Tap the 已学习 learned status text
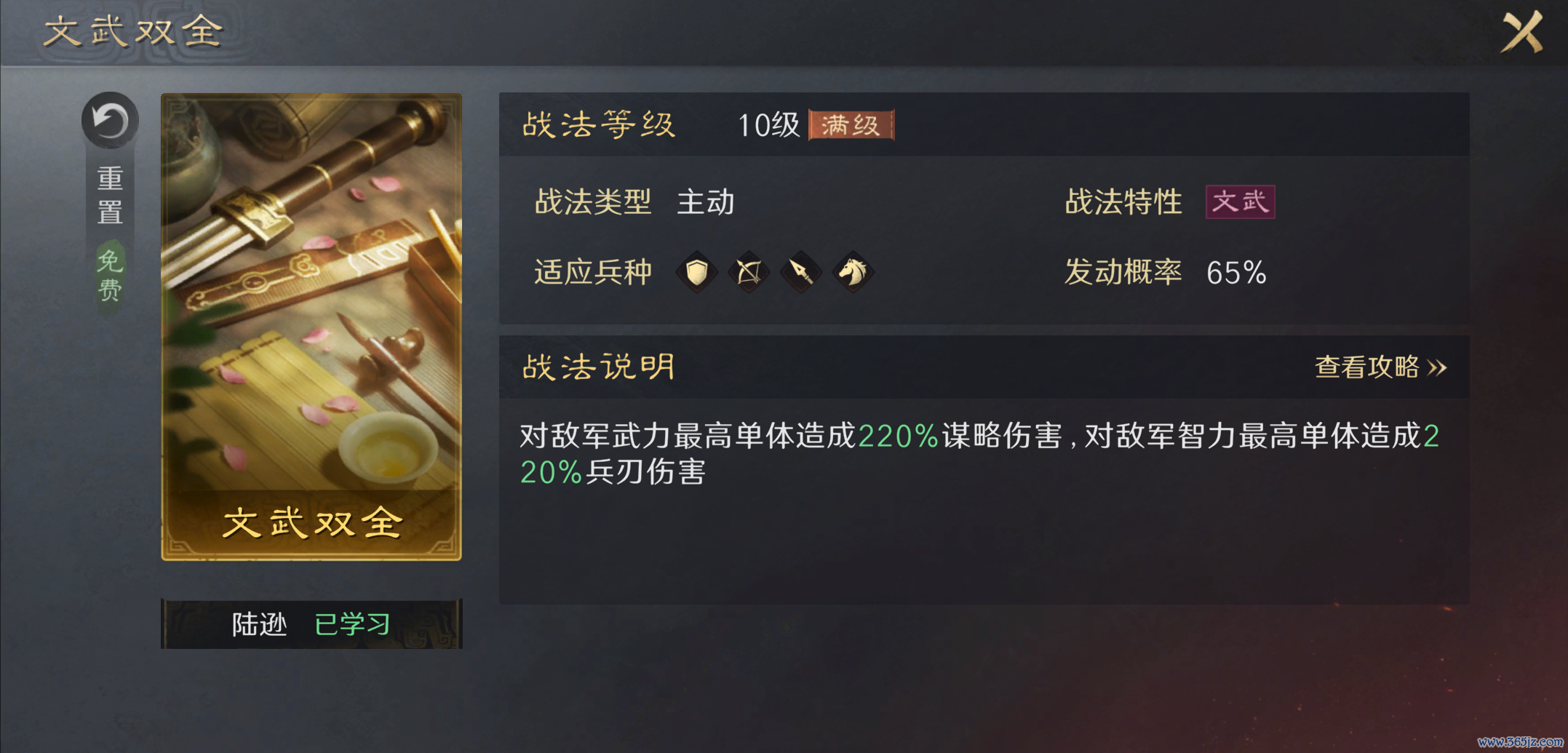 (353, 624)
